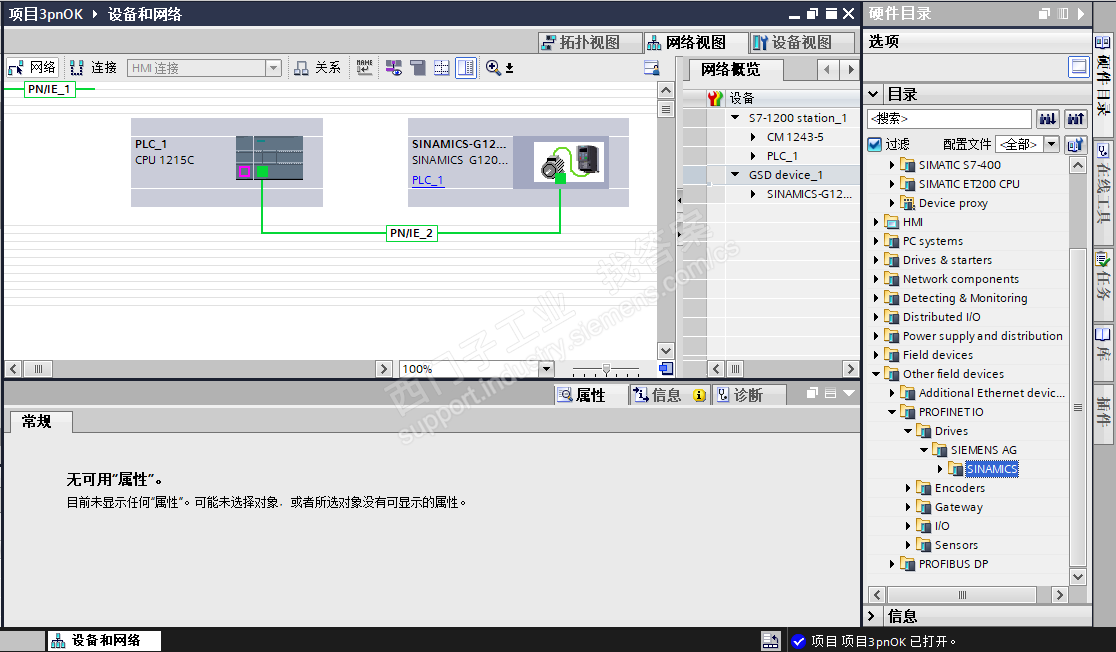The width and height of the screenshot is (1116, 652).
Task: Expand the bottom 信息 section
Action: (872, 616)
